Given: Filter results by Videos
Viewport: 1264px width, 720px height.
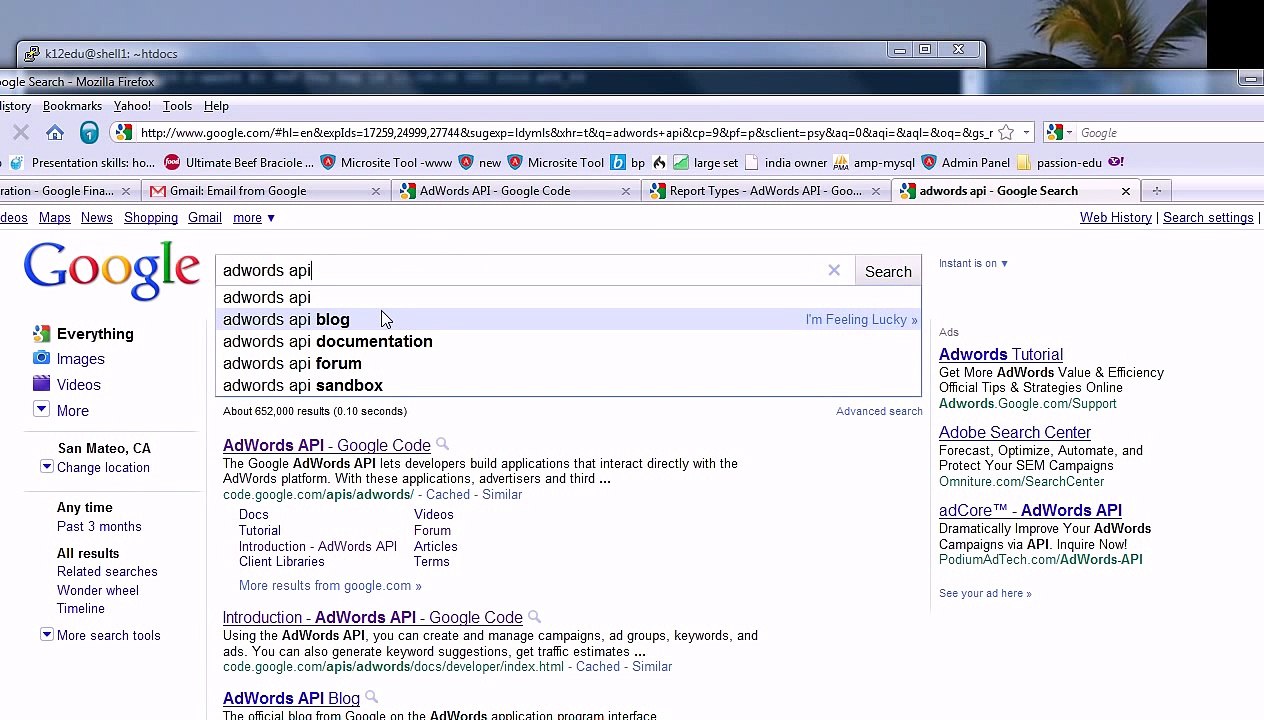Looking at the screenshot, I should pos(78,385).
